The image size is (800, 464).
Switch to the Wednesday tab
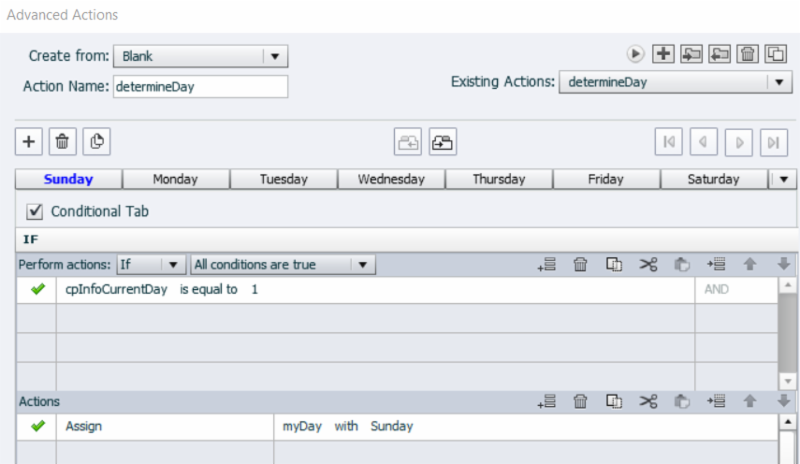click(391, 180)
